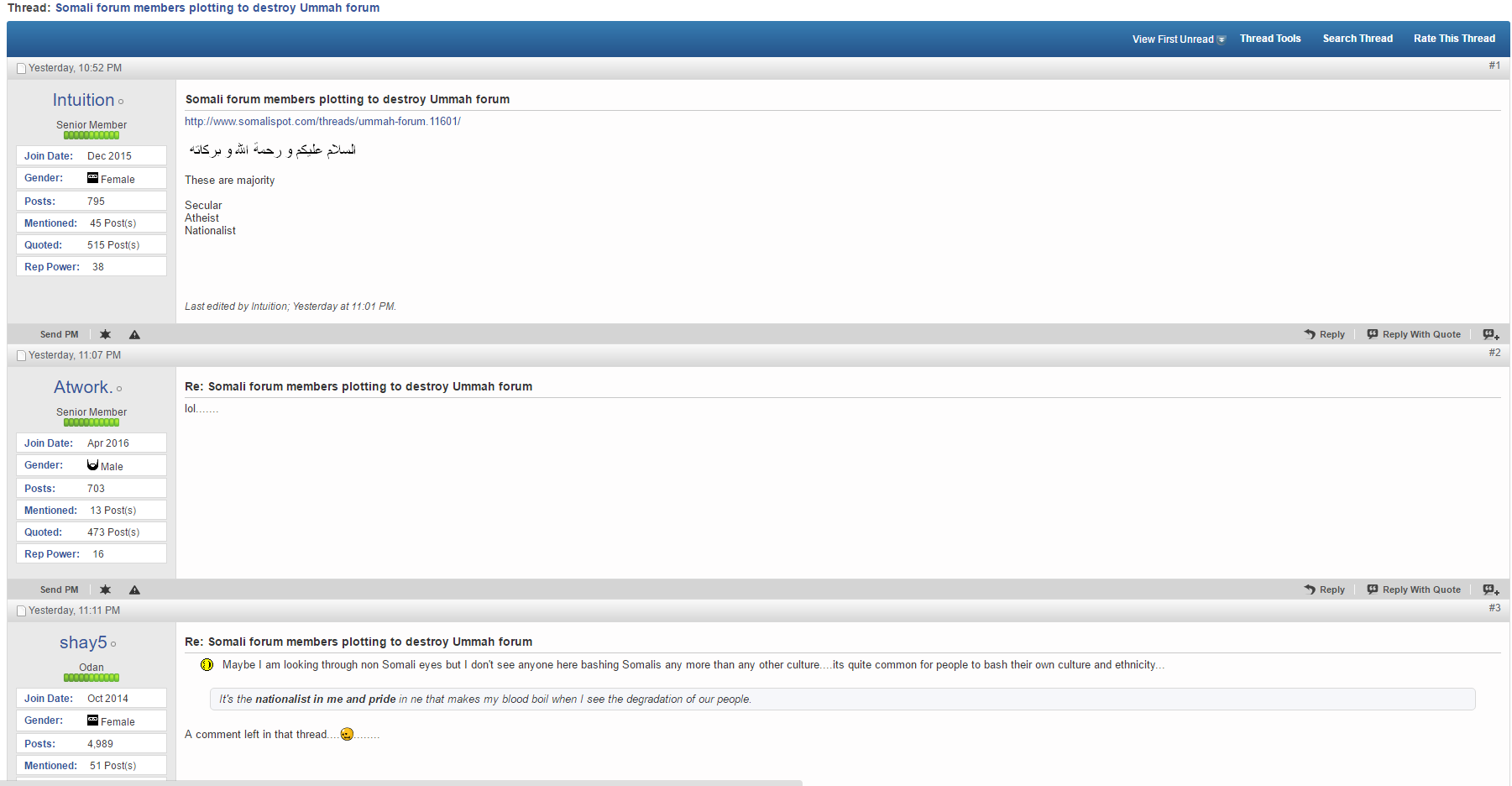Open the Intuition username menu
Image resolution: width=1512 pixels, height=786 pixels.
coord(83,100)
